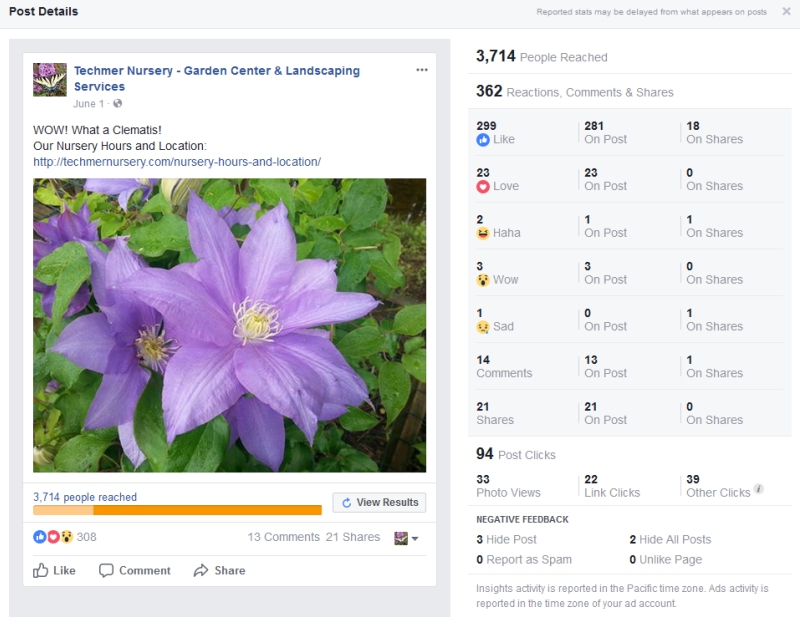Click the orange reach progress bar
Image resolution: width=800 pixels, height=625 pixels.
178,510
